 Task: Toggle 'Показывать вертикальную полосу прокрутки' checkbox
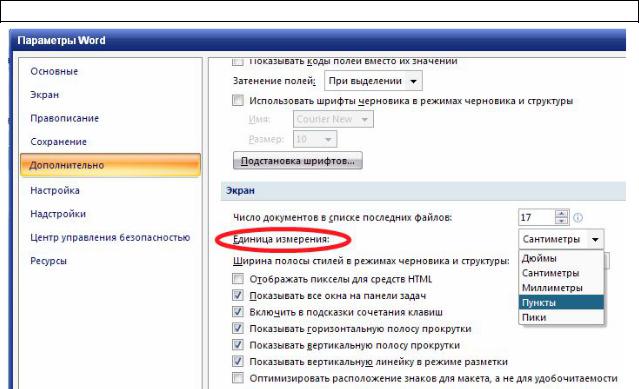point(238,345)
